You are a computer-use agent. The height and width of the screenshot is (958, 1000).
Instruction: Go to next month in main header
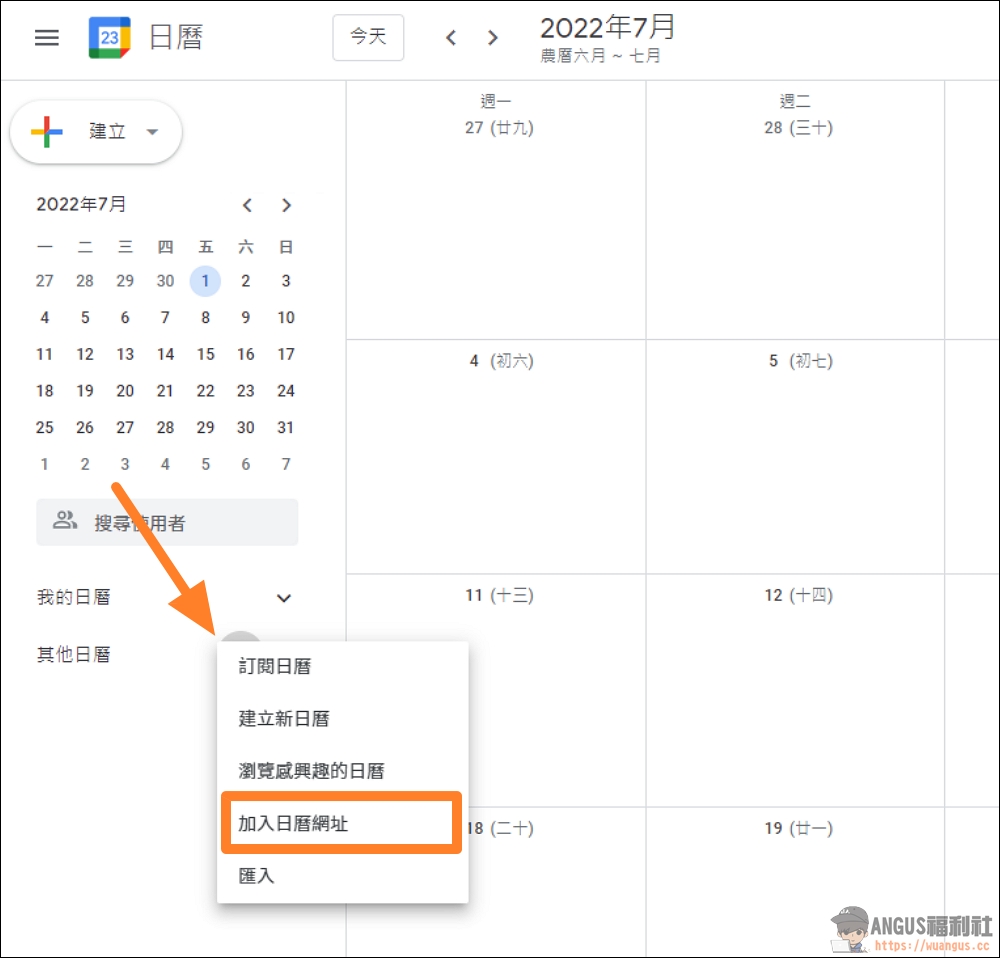pos(492,38)
